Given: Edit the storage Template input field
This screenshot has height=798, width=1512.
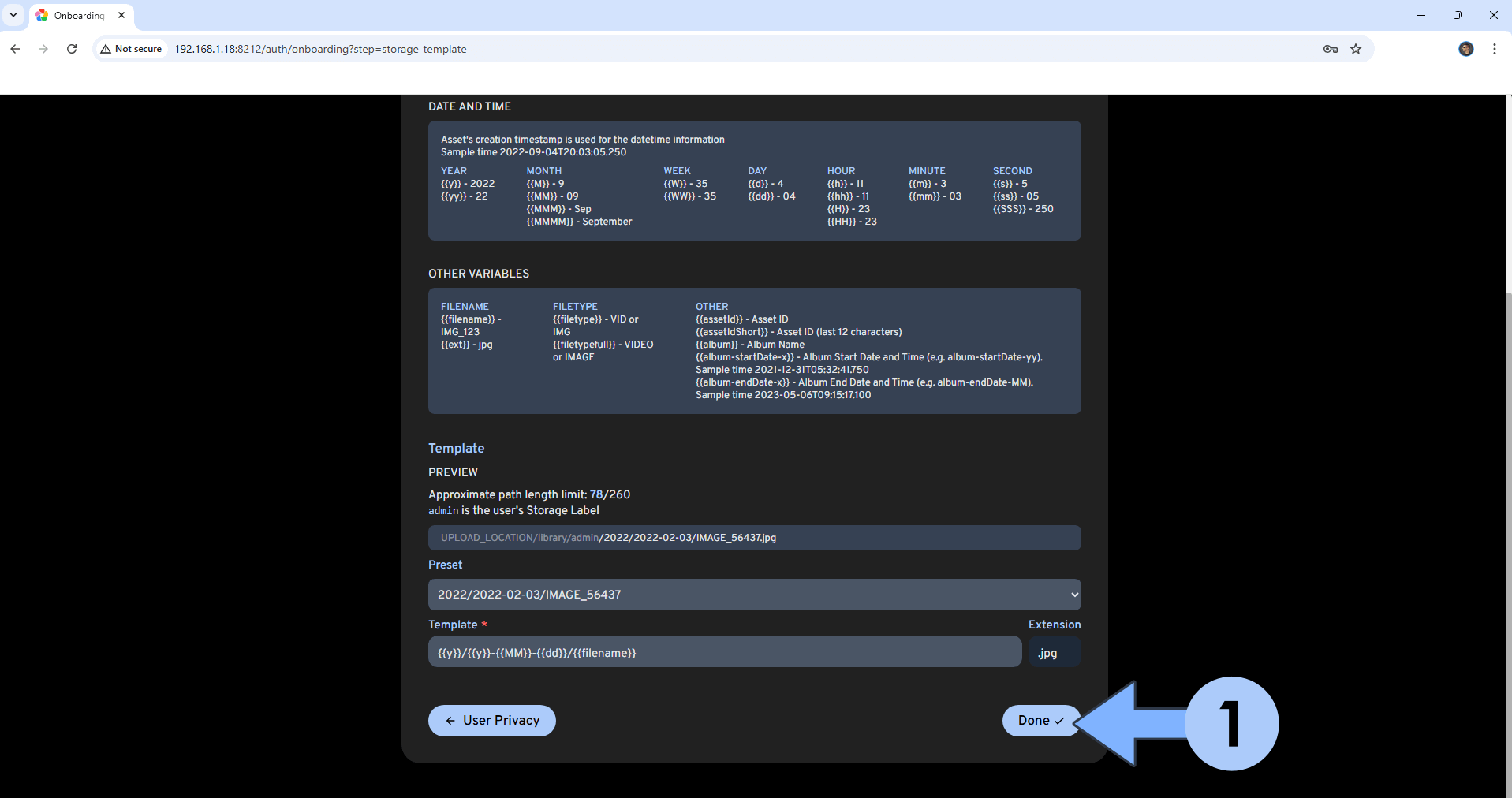Looking at the screenshot, I should (725, 652).
